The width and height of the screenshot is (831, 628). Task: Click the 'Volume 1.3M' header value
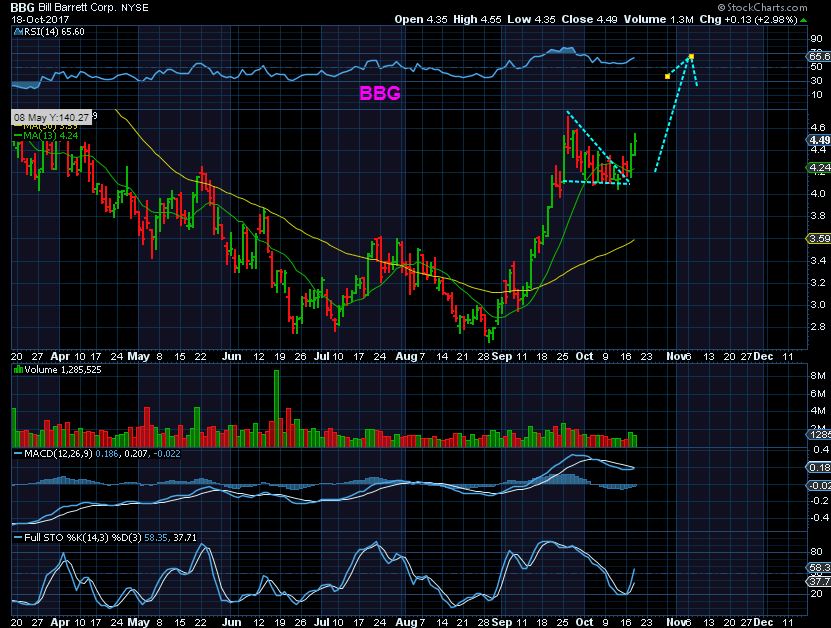pos(658,20)
